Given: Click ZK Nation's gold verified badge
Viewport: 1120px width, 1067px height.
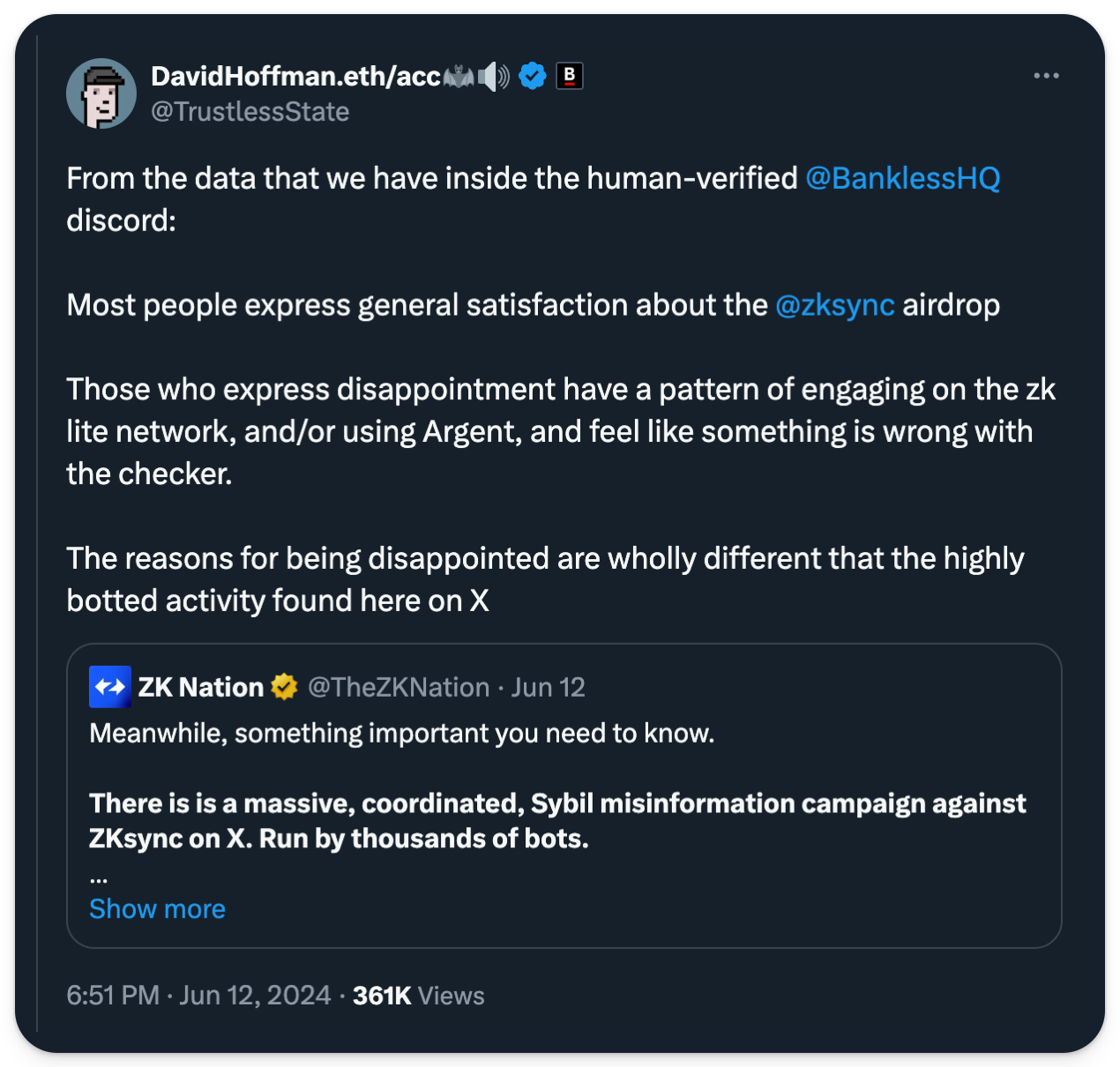Looking at the screenshot, I should click(x=284, y=687).
